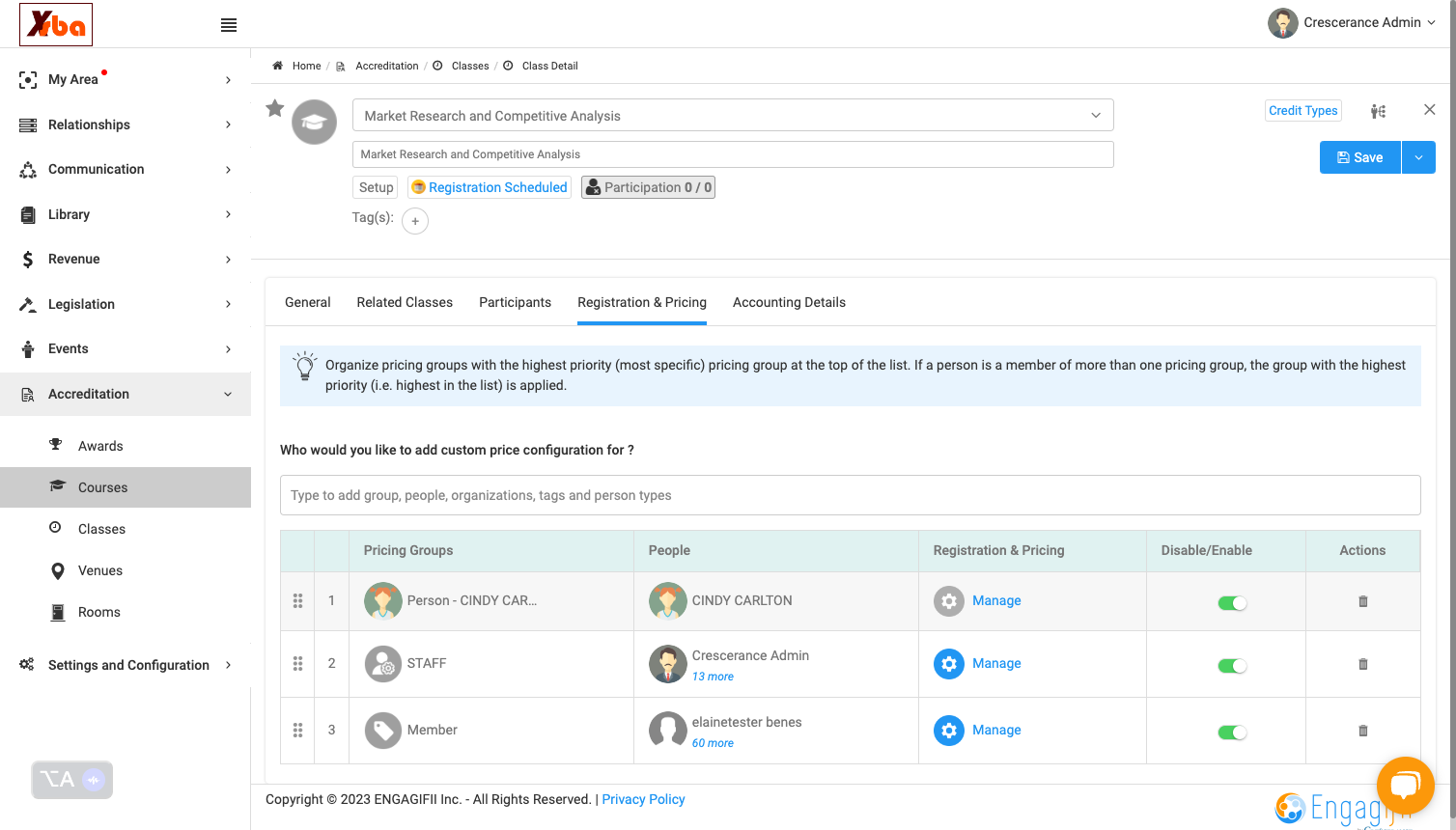1456x830 pixels.
Task: Click the Save button
Action: [x=1360, y=157]
